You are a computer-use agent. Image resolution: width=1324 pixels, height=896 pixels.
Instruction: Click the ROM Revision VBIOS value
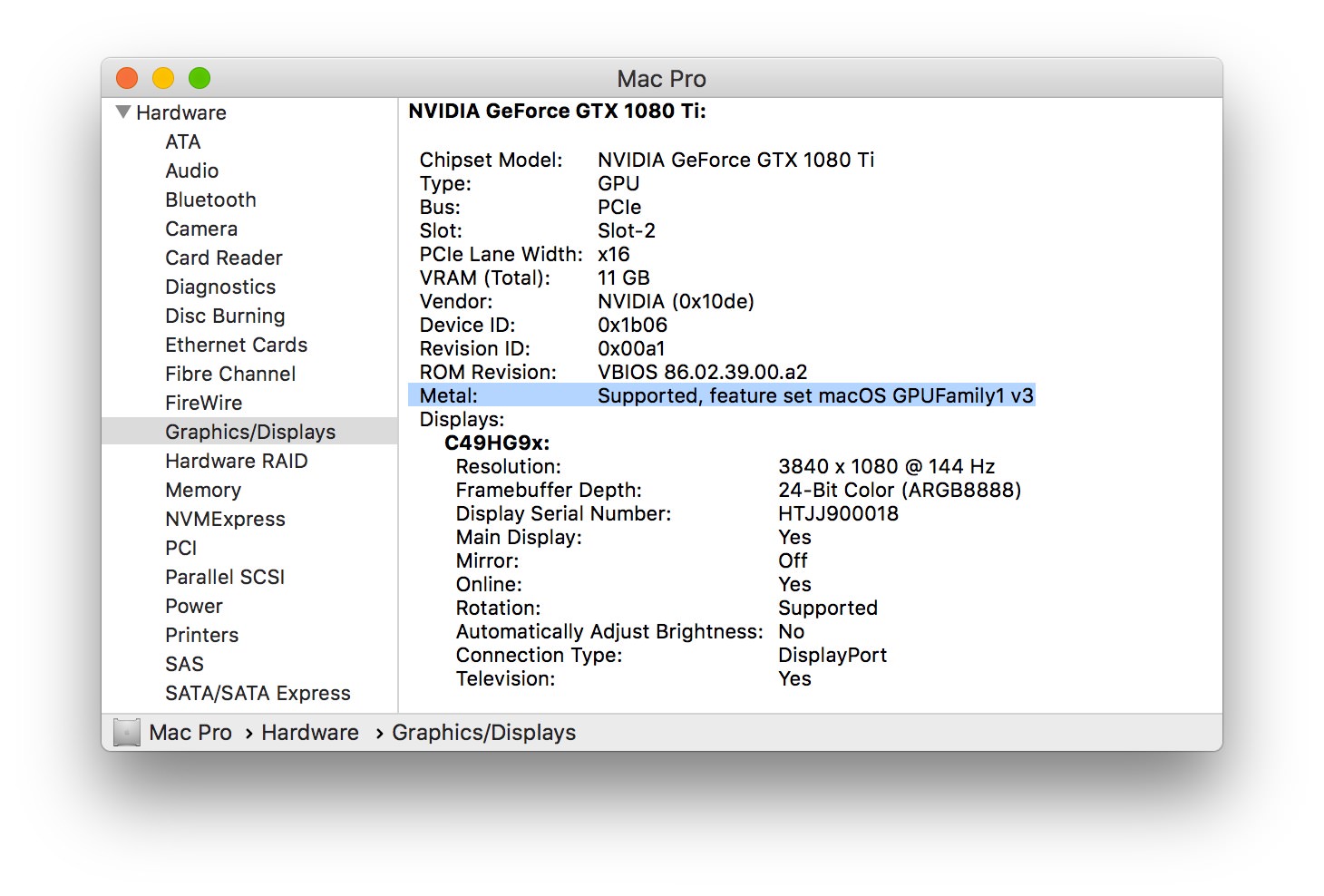point(702,372)
